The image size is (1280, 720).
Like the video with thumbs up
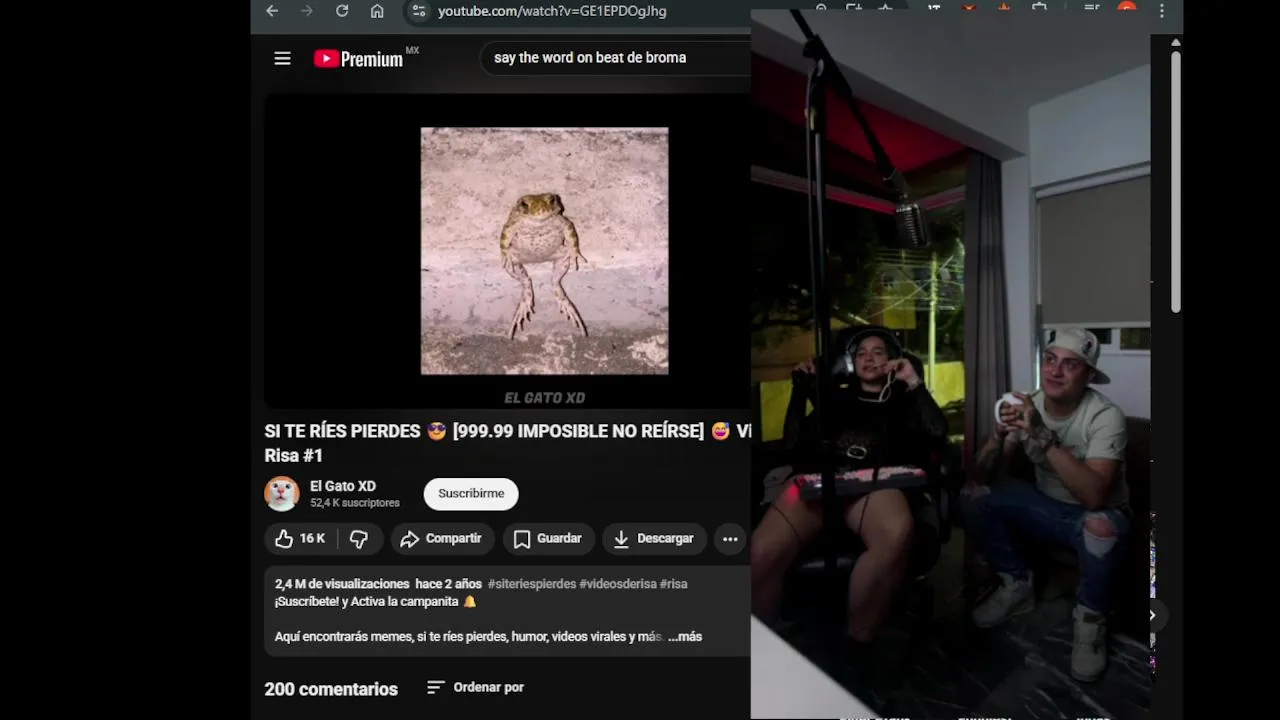[300, 538]
